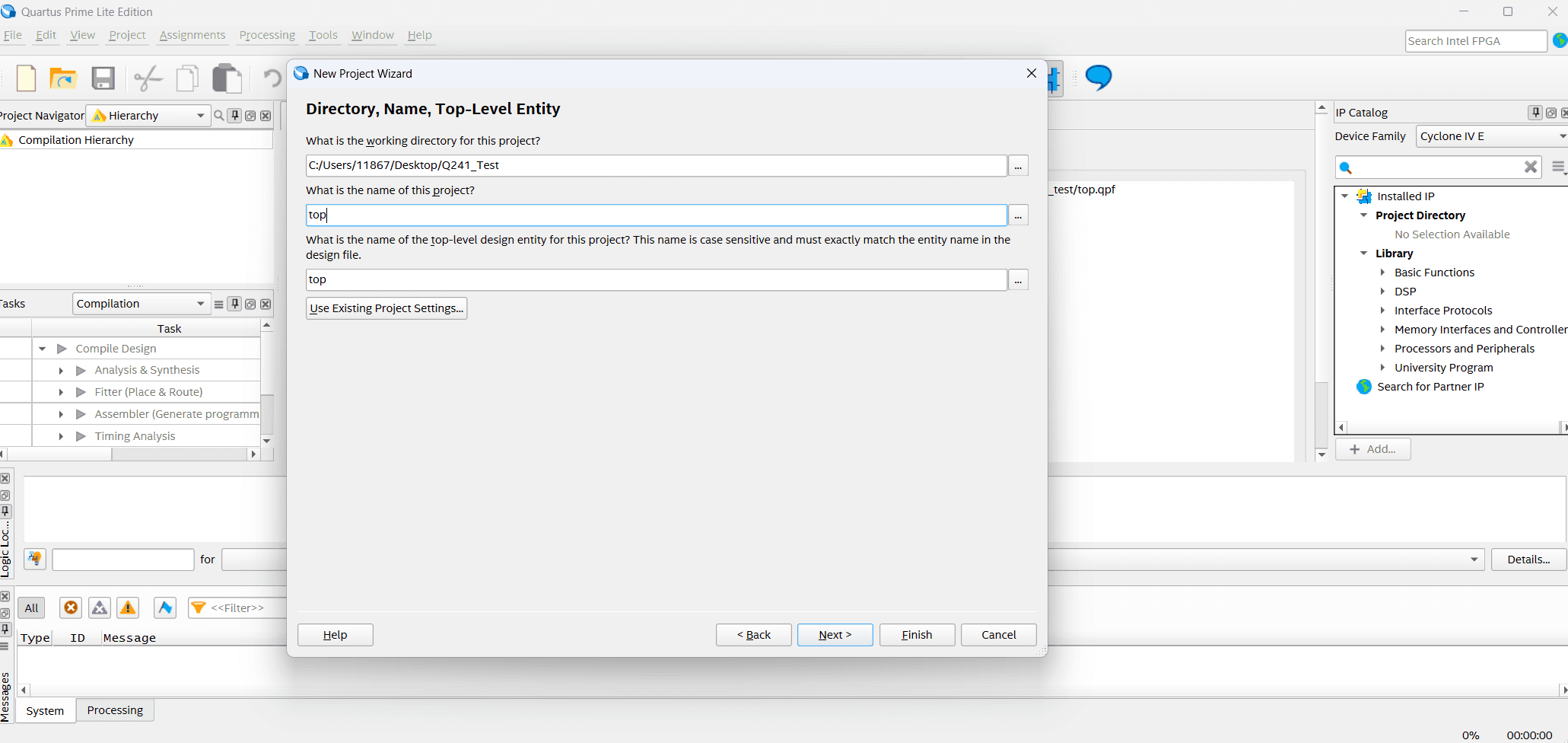Click the Logic Lock lightbulb icon button
The width and height of the screenshot is (1568, 743).
[35, 559]
